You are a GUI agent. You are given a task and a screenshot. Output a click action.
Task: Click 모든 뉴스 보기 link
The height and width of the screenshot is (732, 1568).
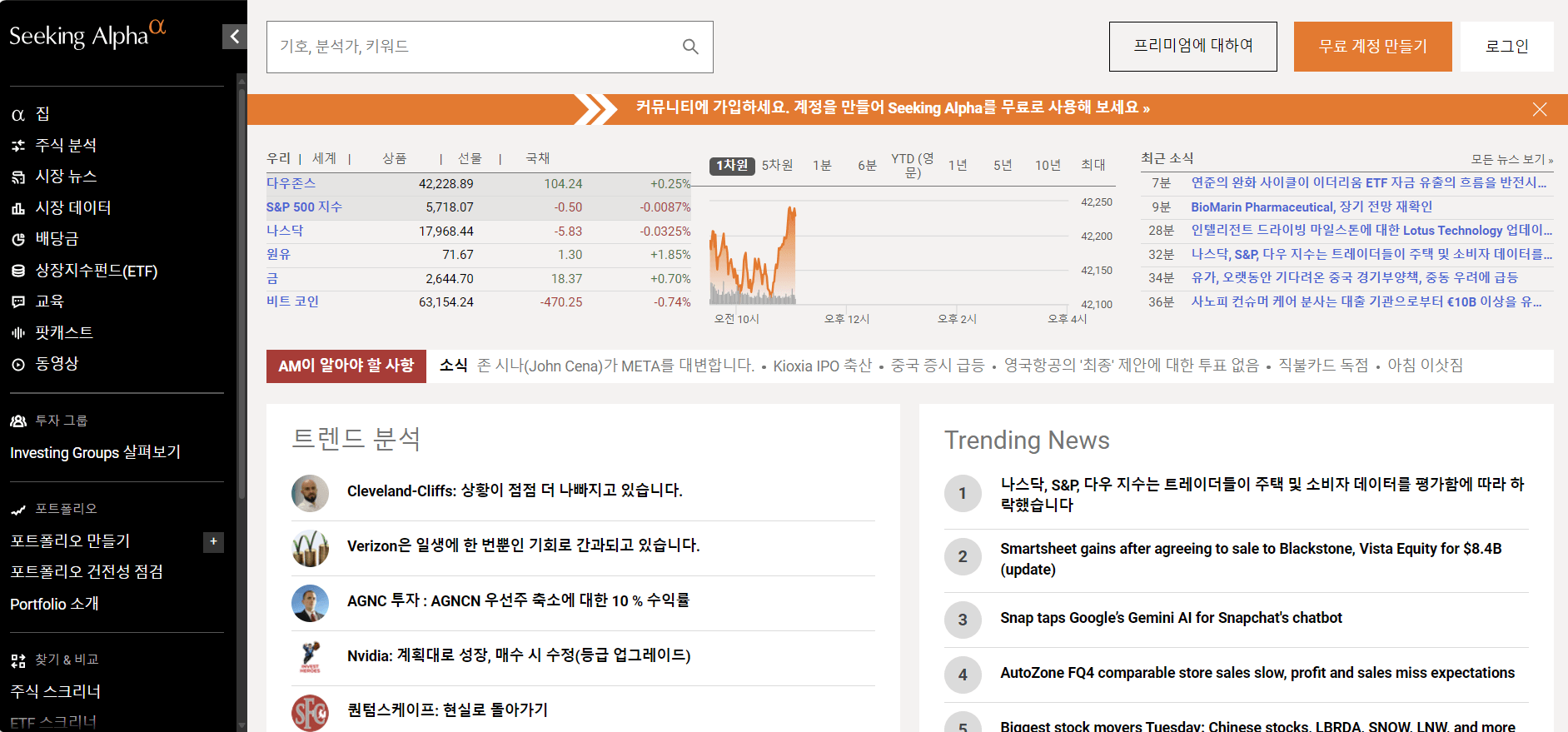(1511, 159)
